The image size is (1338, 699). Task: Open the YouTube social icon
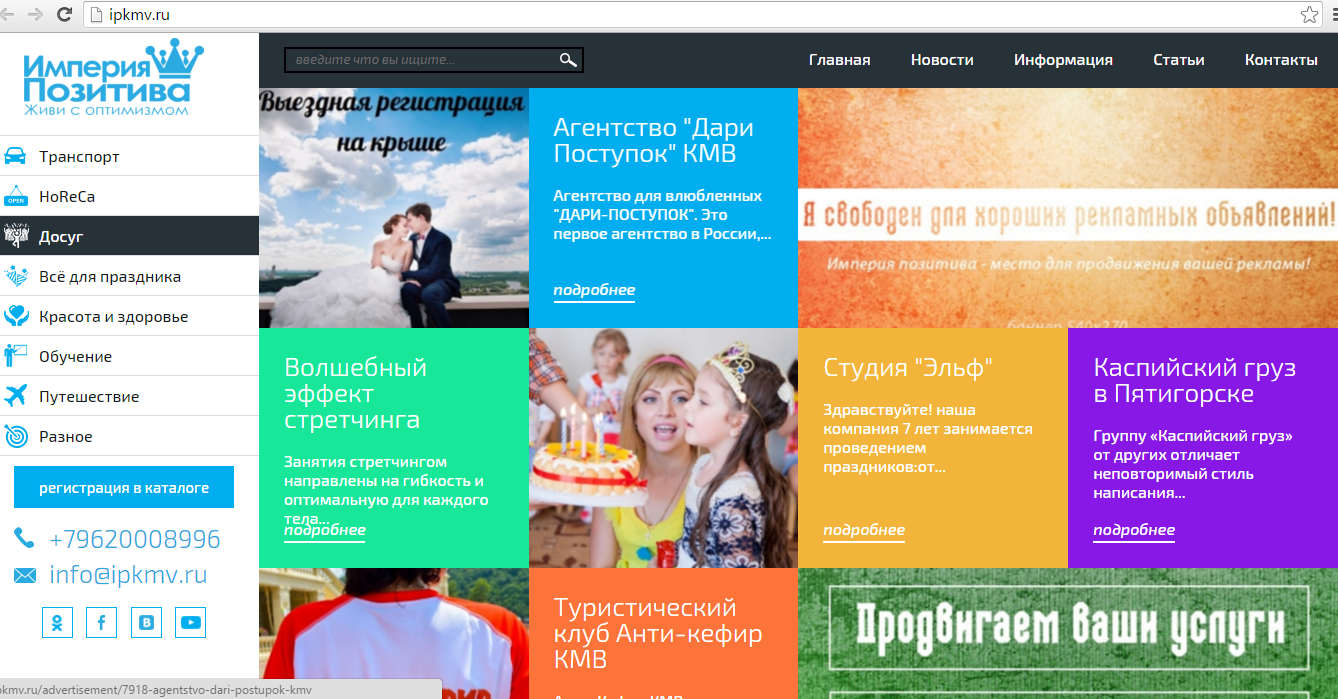tap(191, 622)
